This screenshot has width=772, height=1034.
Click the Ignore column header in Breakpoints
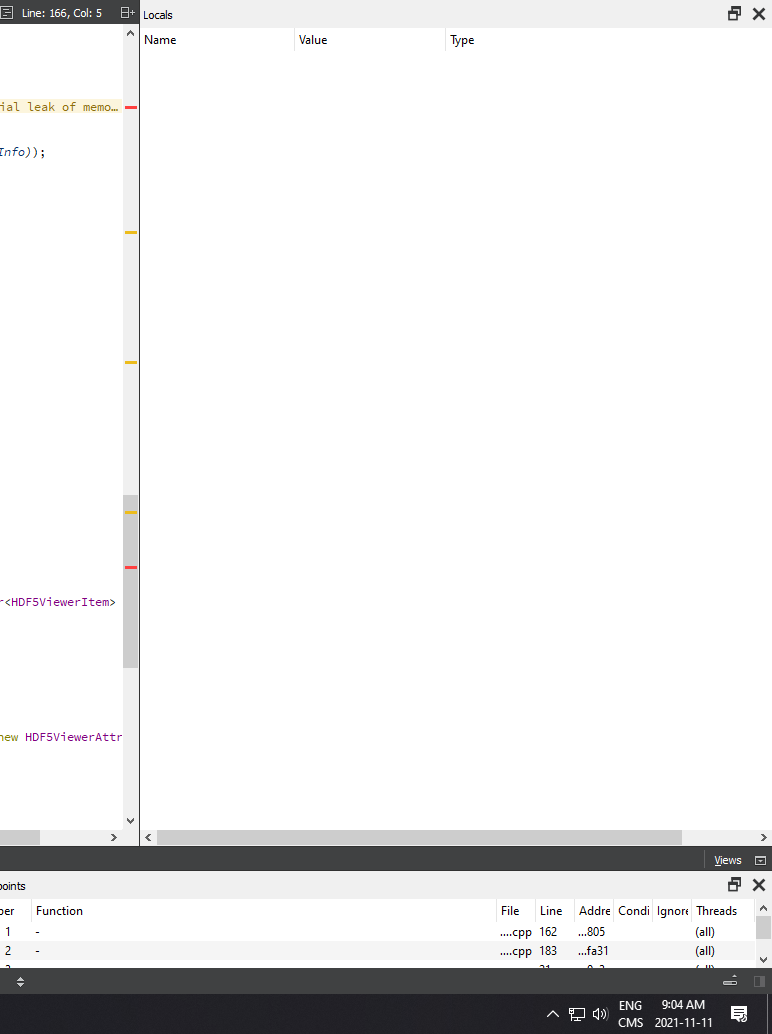click(x=672, y=911)
